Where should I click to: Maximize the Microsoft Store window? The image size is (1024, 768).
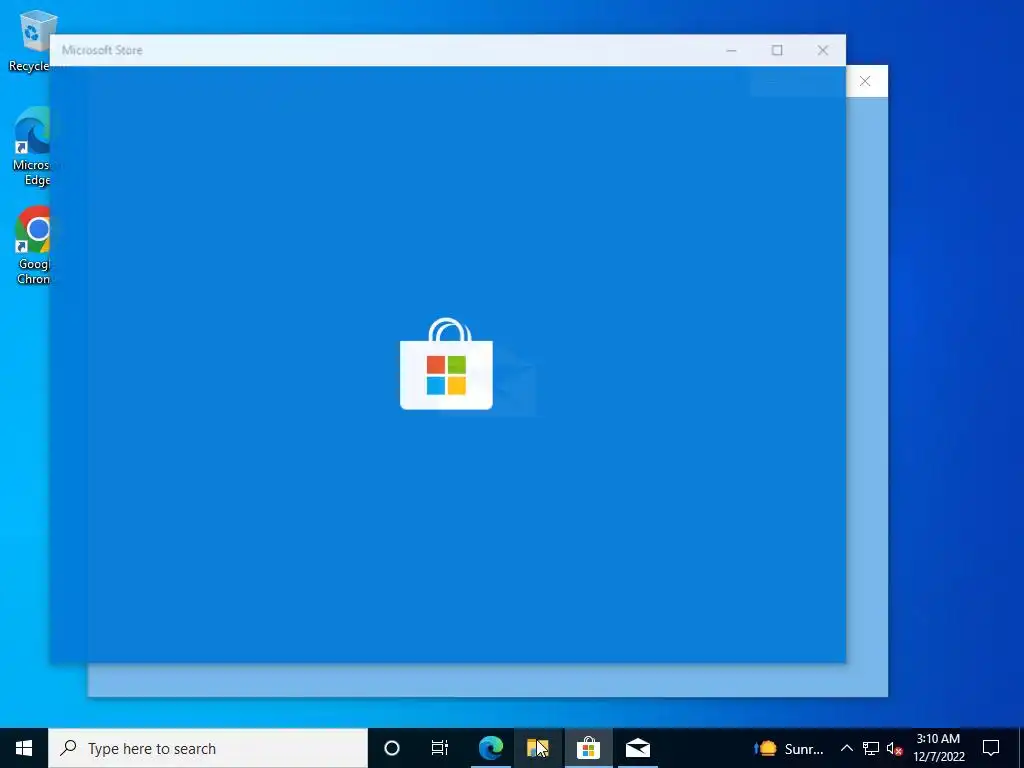tap(777, 50)
